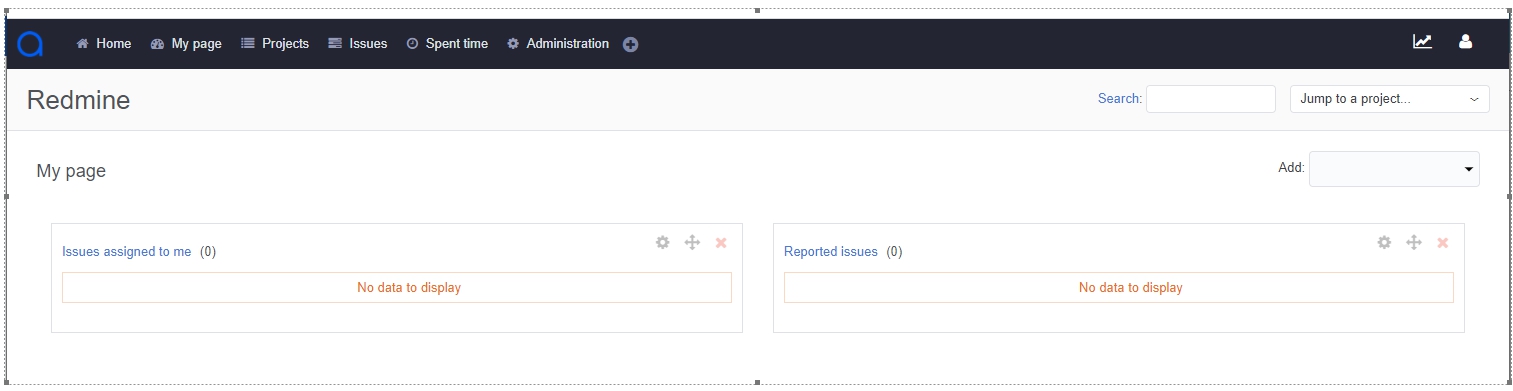The image size is (1513, 391).
Task: Open Issues from the top menu
Action: click(x=358, y=44)
